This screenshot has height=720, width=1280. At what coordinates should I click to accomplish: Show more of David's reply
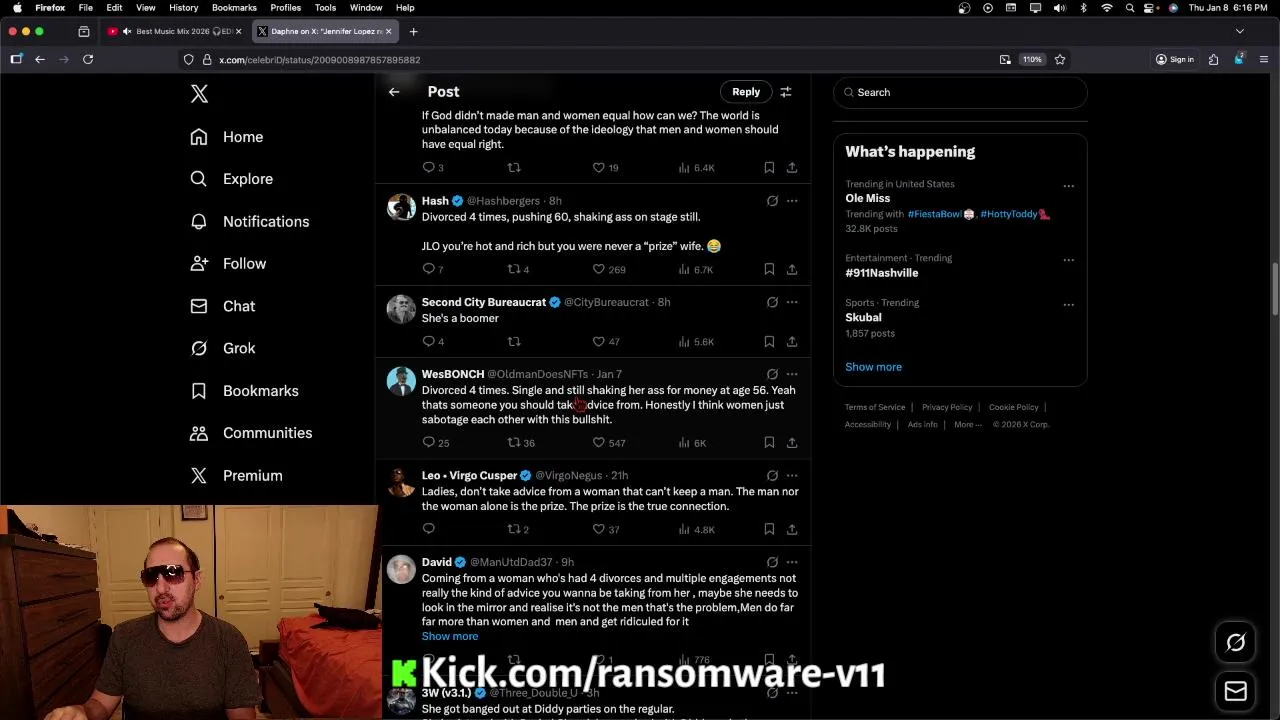click(x=450, y=636)
